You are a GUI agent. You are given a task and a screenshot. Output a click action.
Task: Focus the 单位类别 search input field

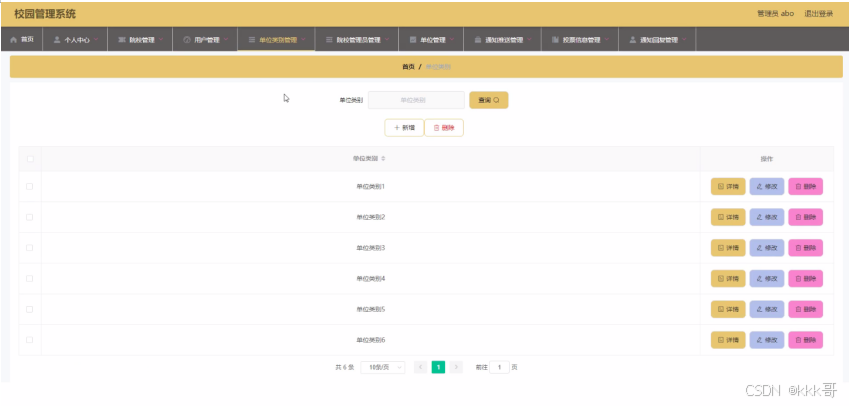pos(416,100)
